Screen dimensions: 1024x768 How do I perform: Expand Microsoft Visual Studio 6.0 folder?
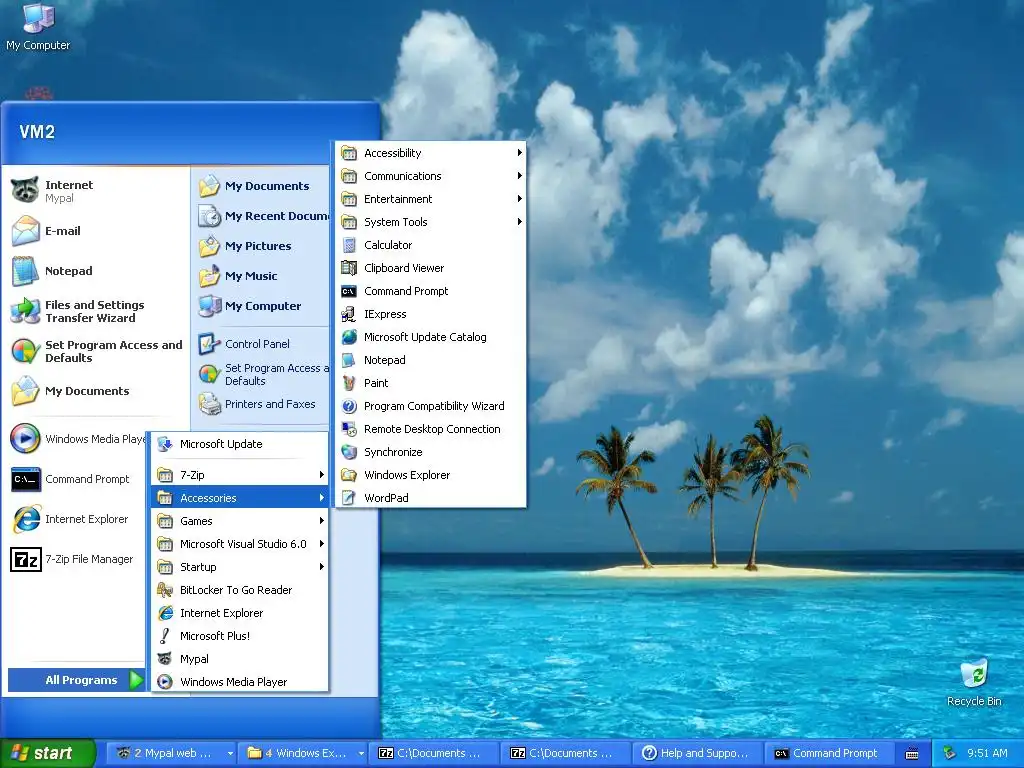[239, 544]
